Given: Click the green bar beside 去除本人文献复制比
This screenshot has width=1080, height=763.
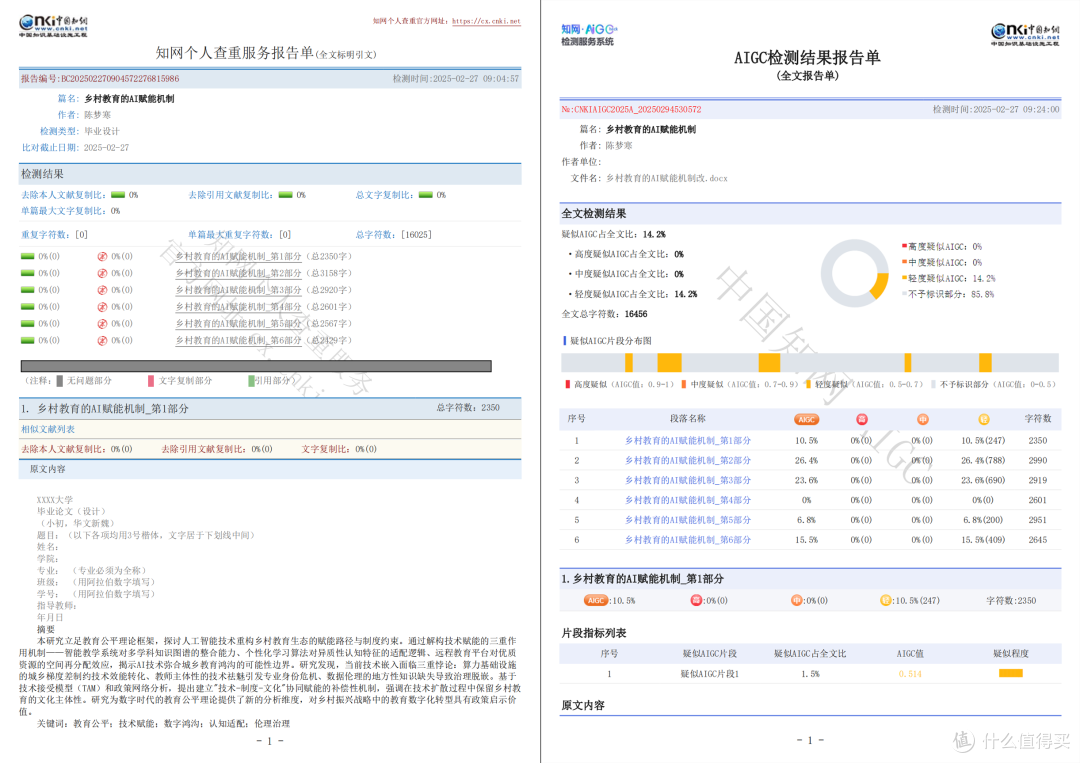Looking at the screenshot, I should [x=118, y=195].
